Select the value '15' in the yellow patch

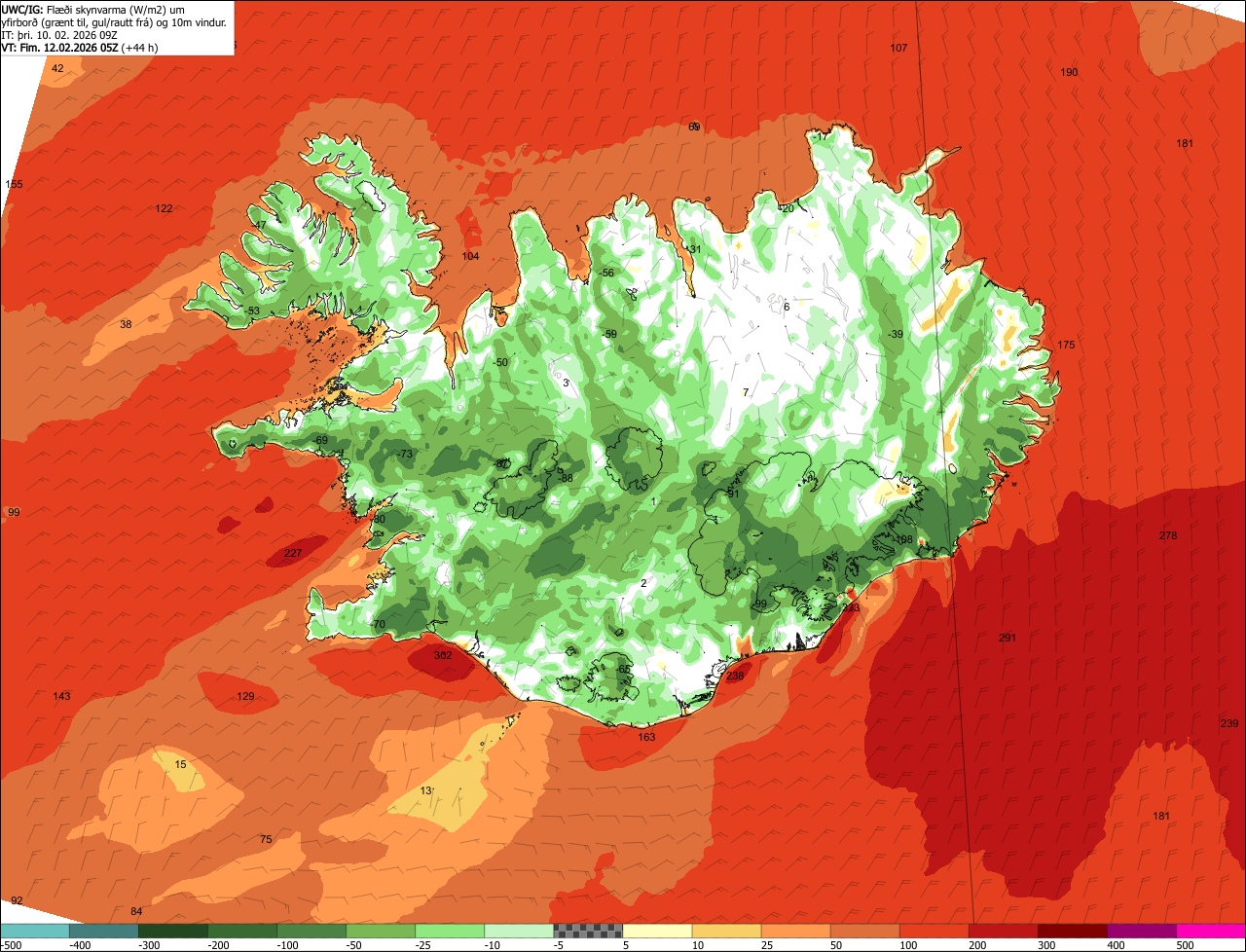click(x=180, y=764)
